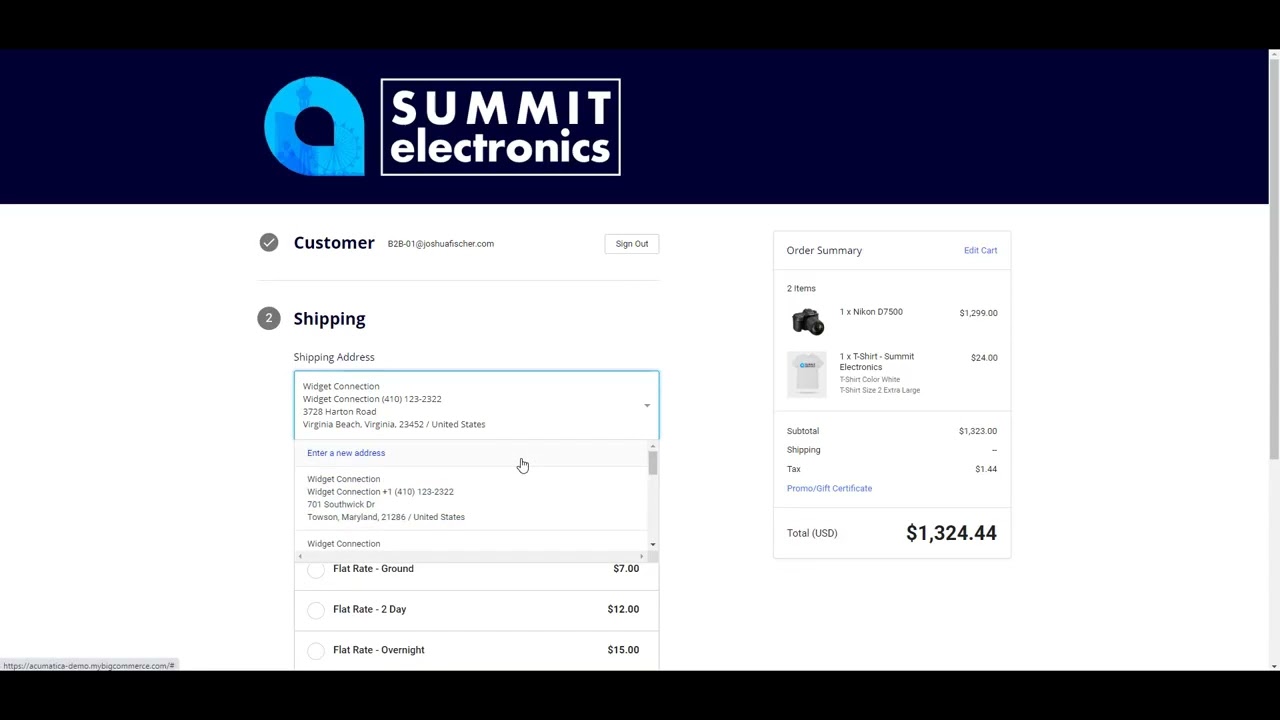Click the 'T-Shirt Size 2 Extra Large' option text
This screenshot has height=720, width=1280.
click(880, 390)
